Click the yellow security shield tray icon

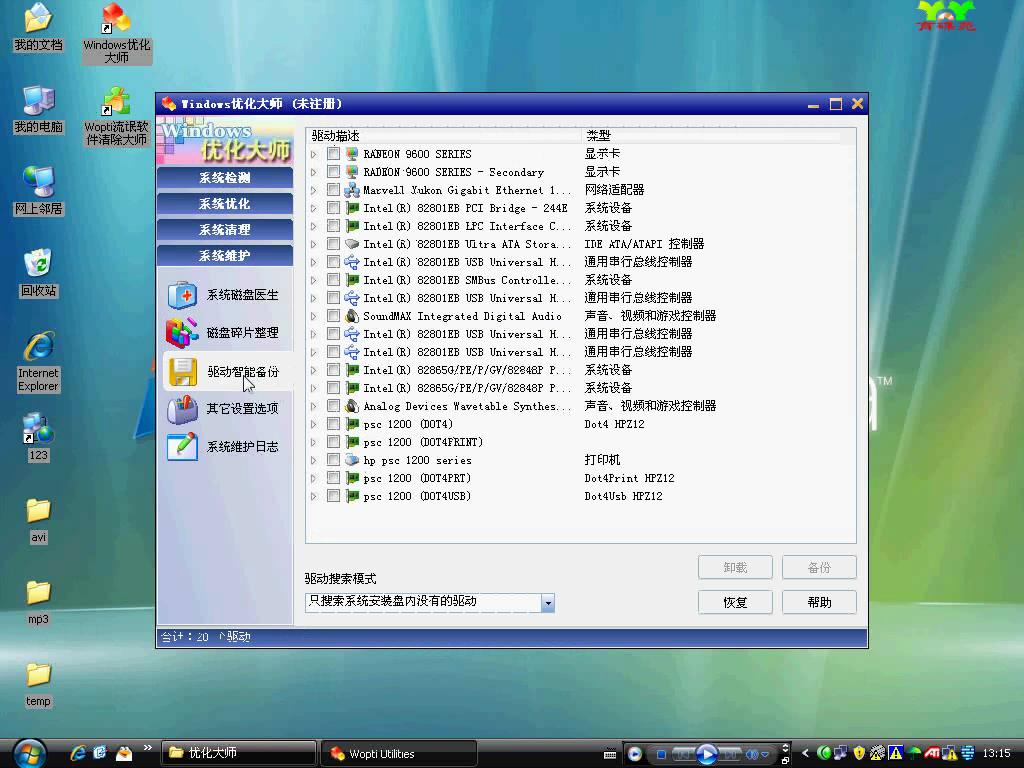pyautogui.click(x=859, y=753)
